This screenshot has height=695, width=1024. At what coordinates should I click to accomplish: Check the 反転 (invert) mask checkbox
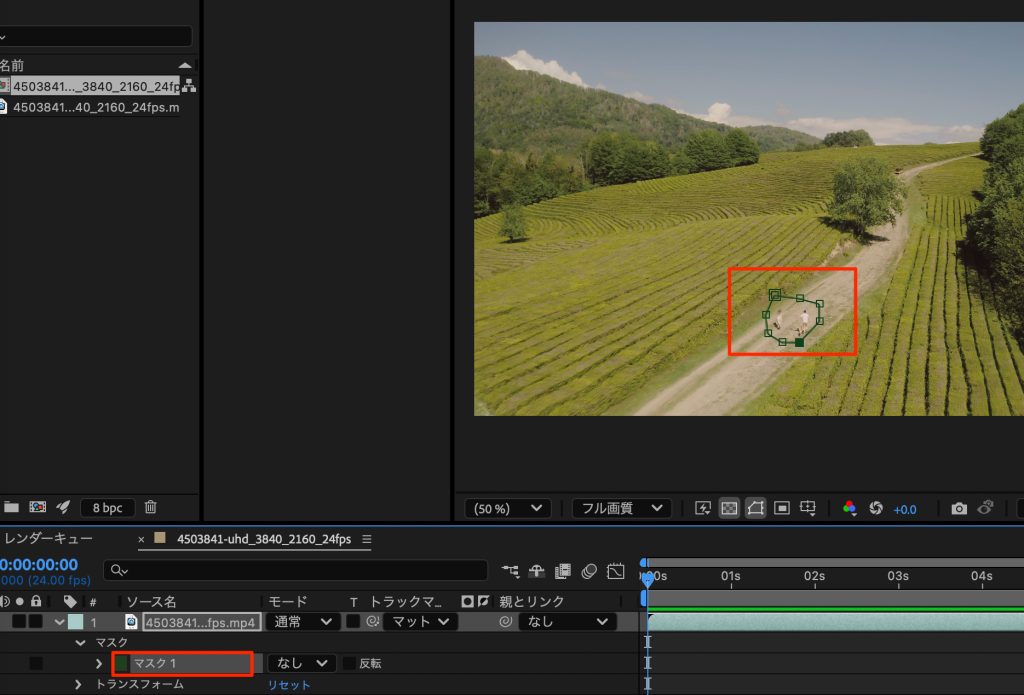tap(349, 663)
